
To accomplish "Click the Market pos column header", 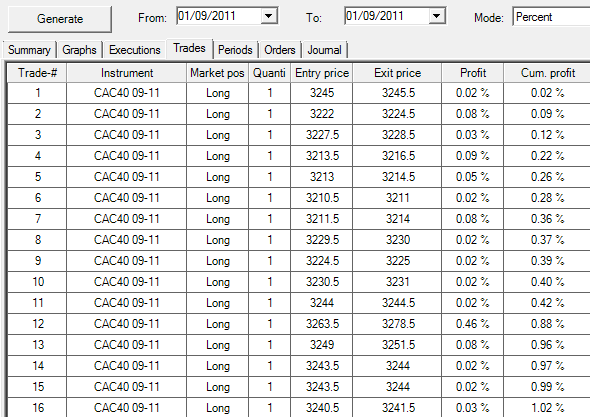I will click(x=217, y=73).
